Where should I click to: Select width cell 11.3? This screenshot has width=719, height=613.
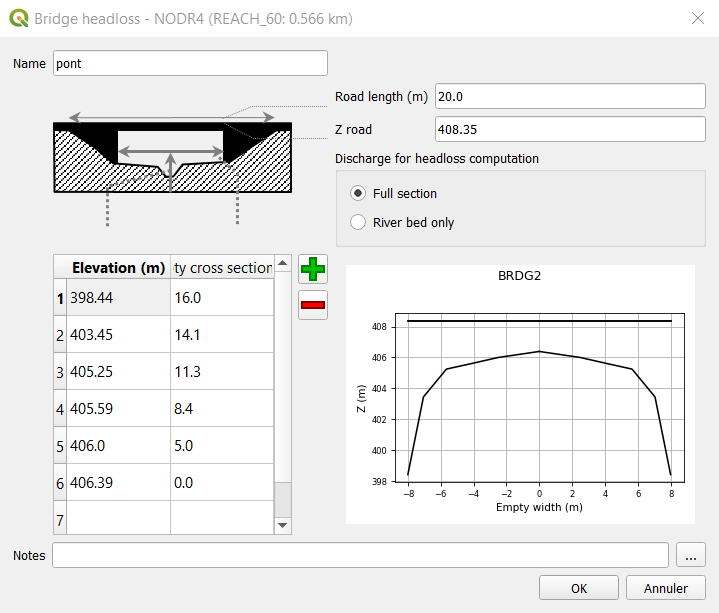coord(222,372)
